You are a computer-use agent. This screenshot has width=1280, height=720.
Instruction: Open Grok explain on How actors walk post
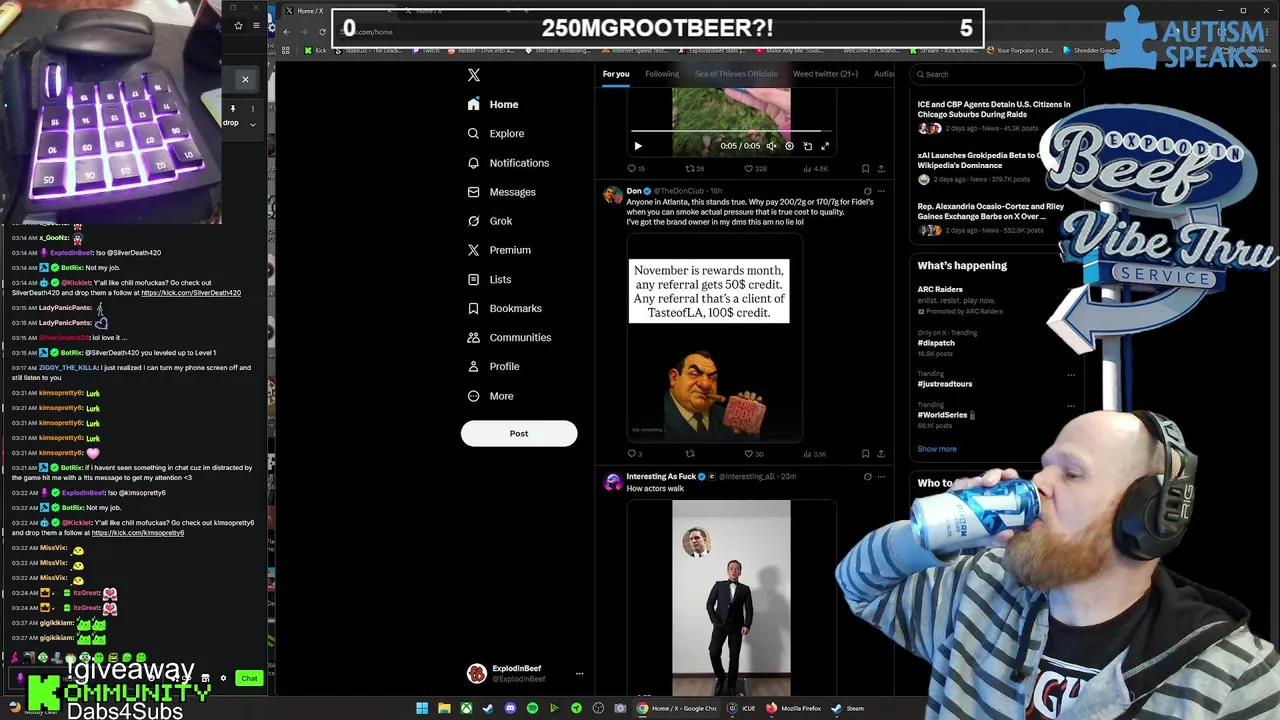867,477
